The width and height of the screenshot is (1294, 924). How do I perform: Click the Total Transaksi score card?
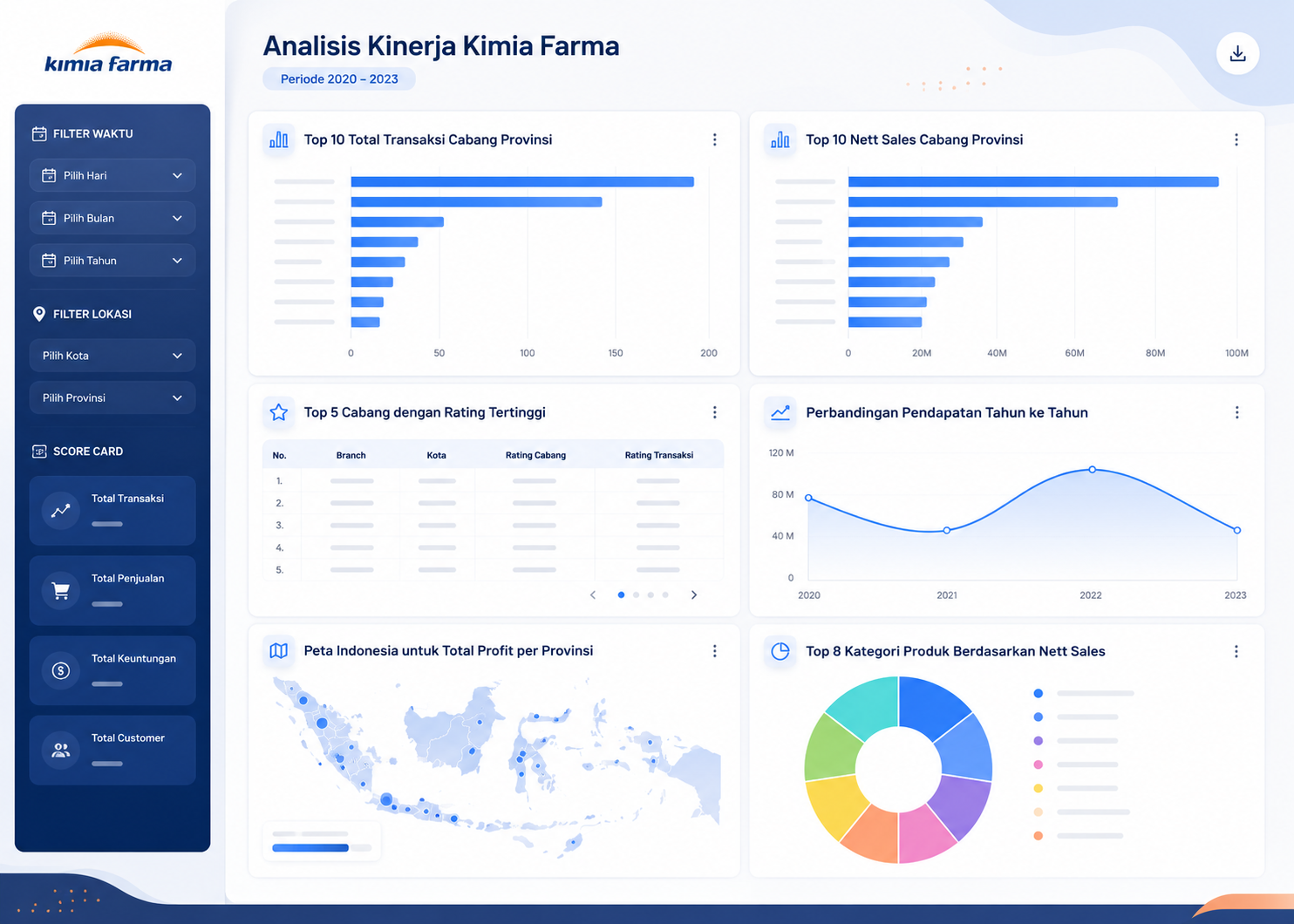(112, 511)
